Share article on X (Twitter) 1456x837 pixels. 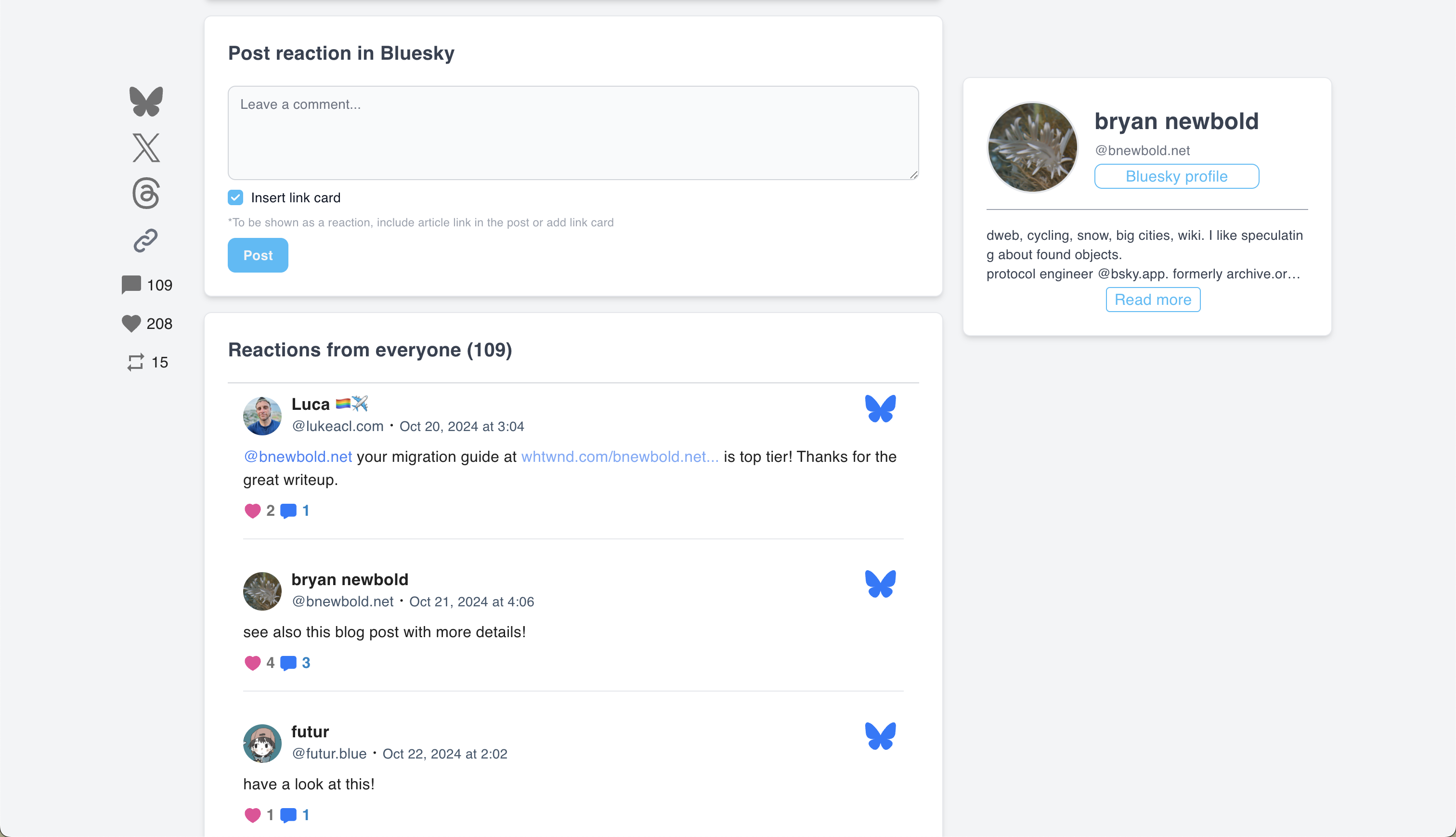(146, 148)
